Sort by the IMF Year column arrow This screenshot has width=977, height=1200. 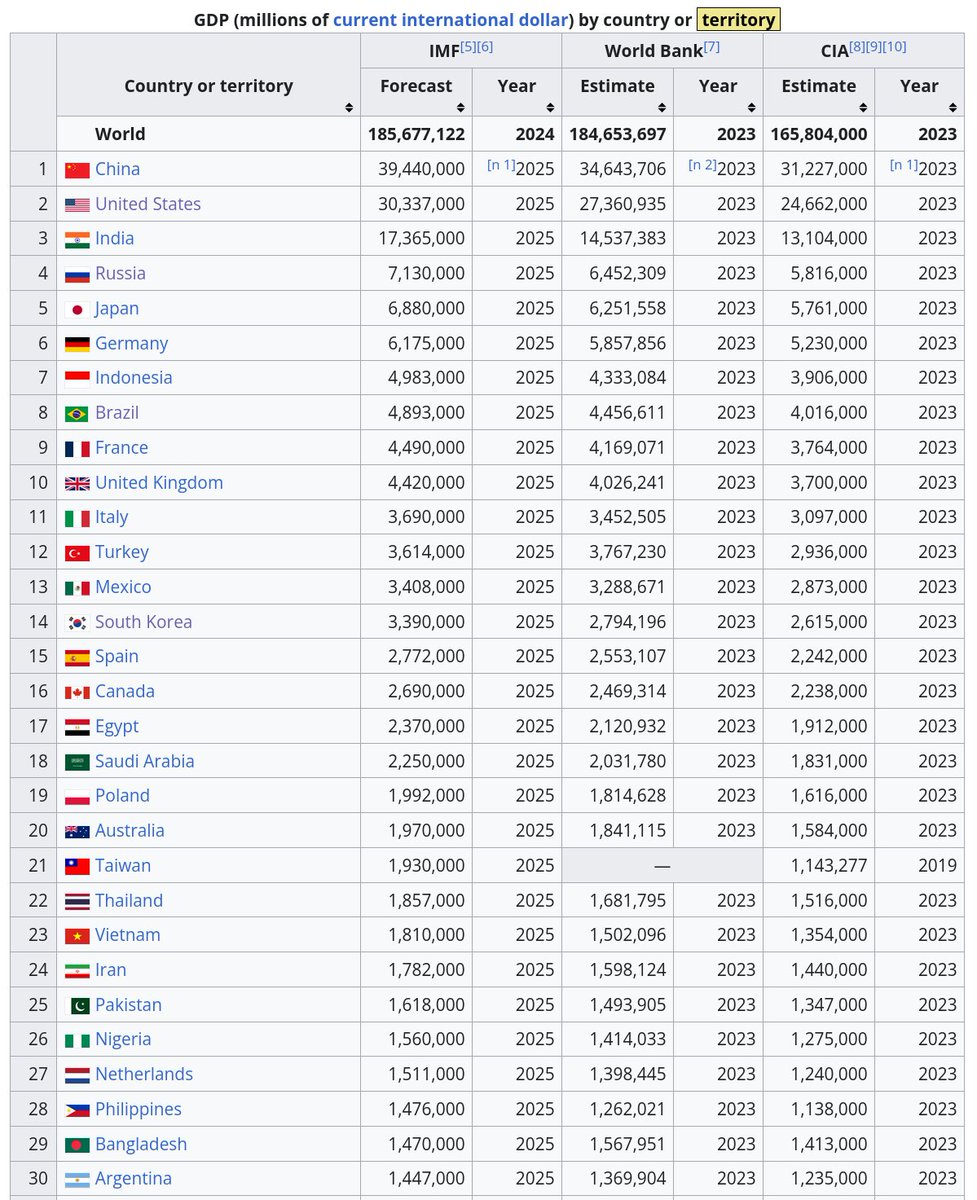click(x=551, y=107)
